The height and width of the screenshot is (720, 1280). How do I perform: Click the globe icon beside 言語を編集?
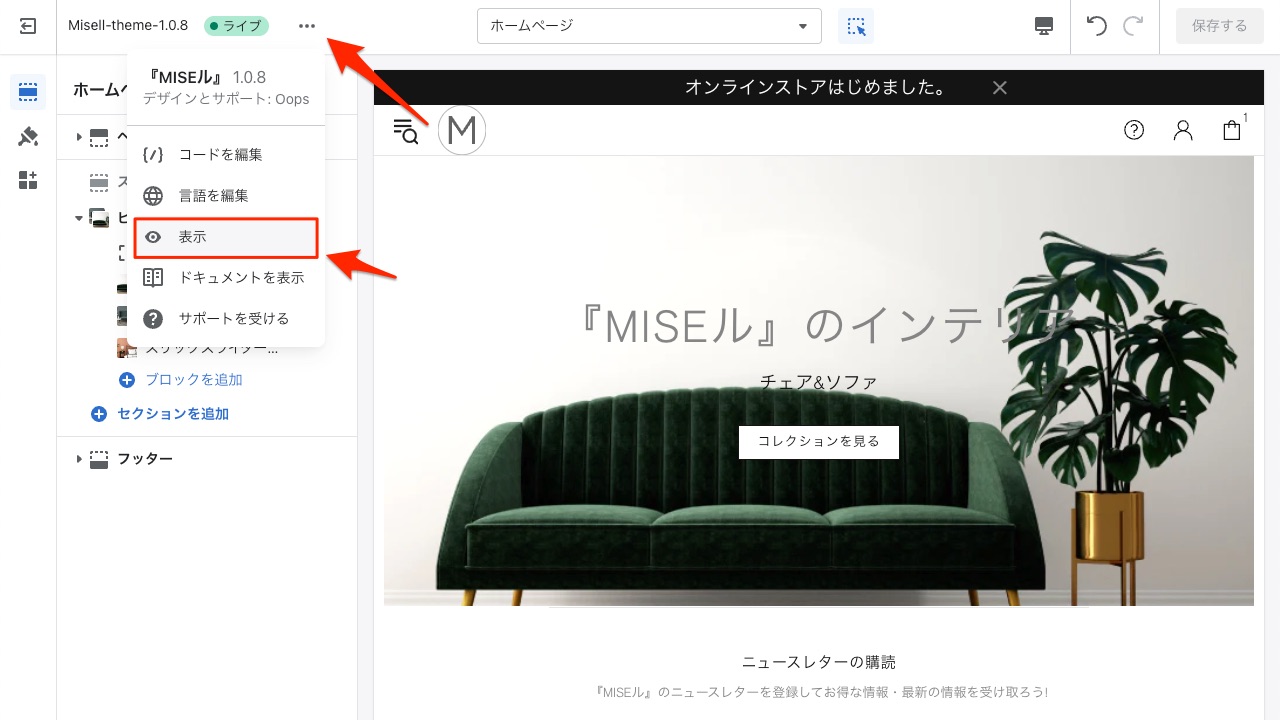(153, 196)
